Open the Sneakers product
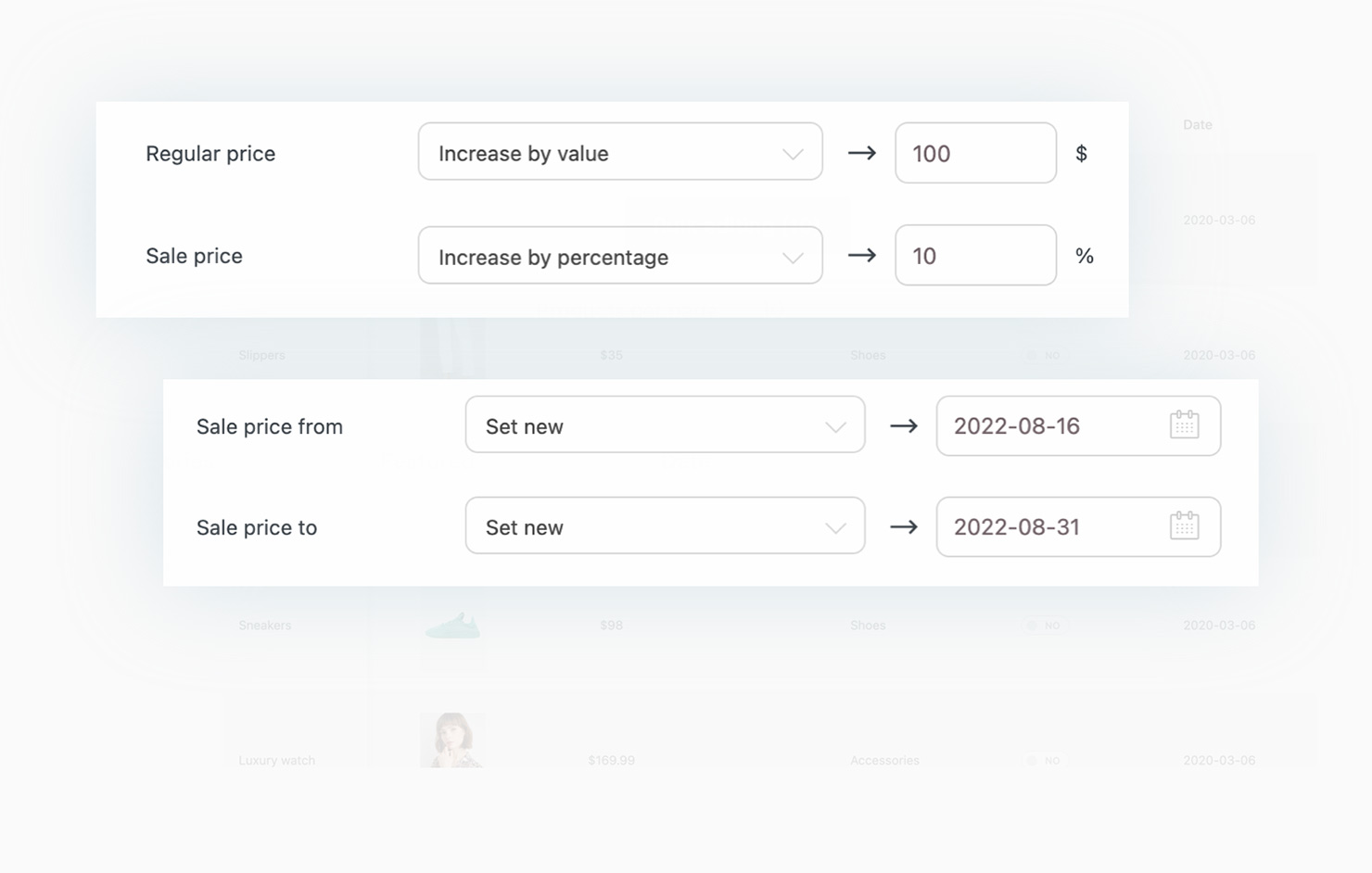 (x=264, y=626)
